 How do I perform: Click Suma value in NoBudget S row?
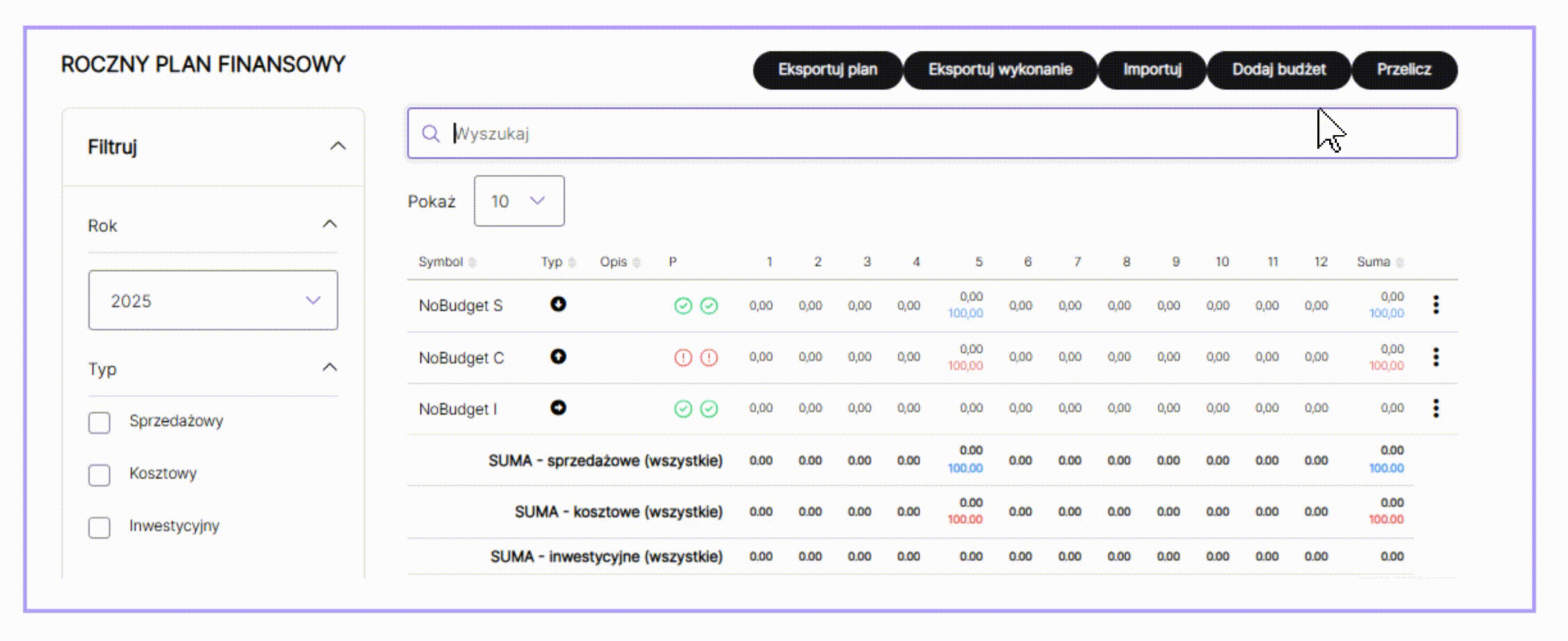(1387, 305)
